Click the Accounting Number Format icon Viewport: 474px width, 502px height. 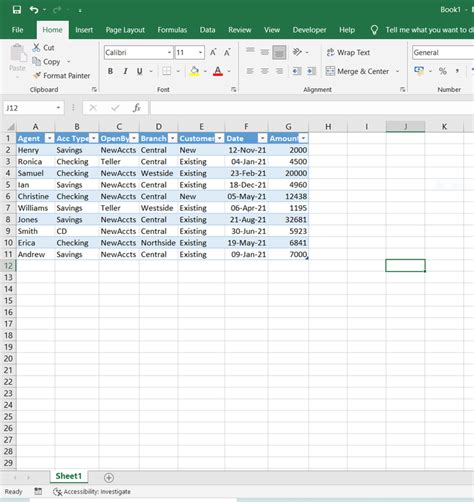[x=419, y=71]
